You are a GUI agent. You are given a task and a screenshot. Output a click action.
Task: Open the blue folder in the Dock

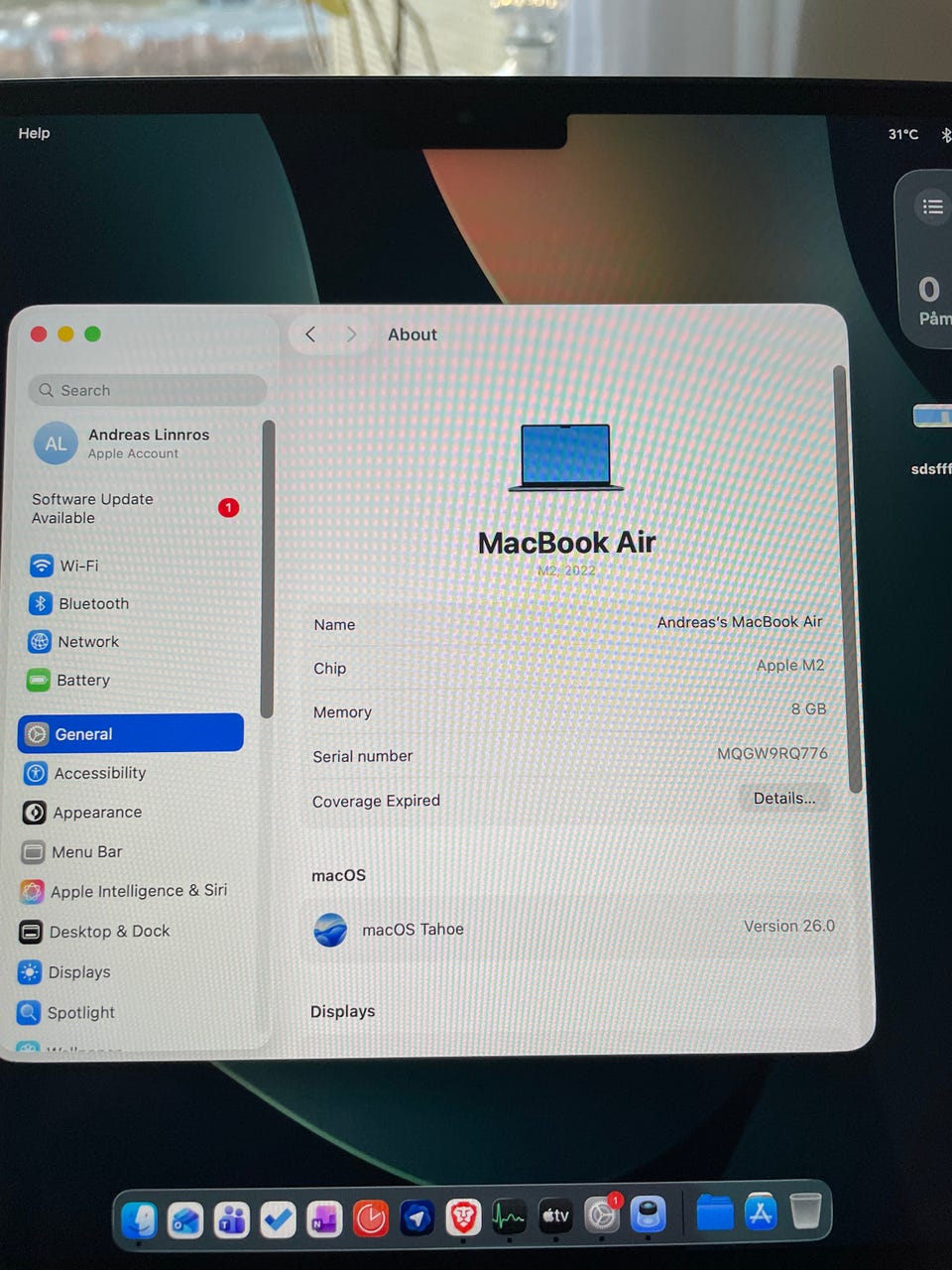pyautogui.click(x=714, y=1212)
